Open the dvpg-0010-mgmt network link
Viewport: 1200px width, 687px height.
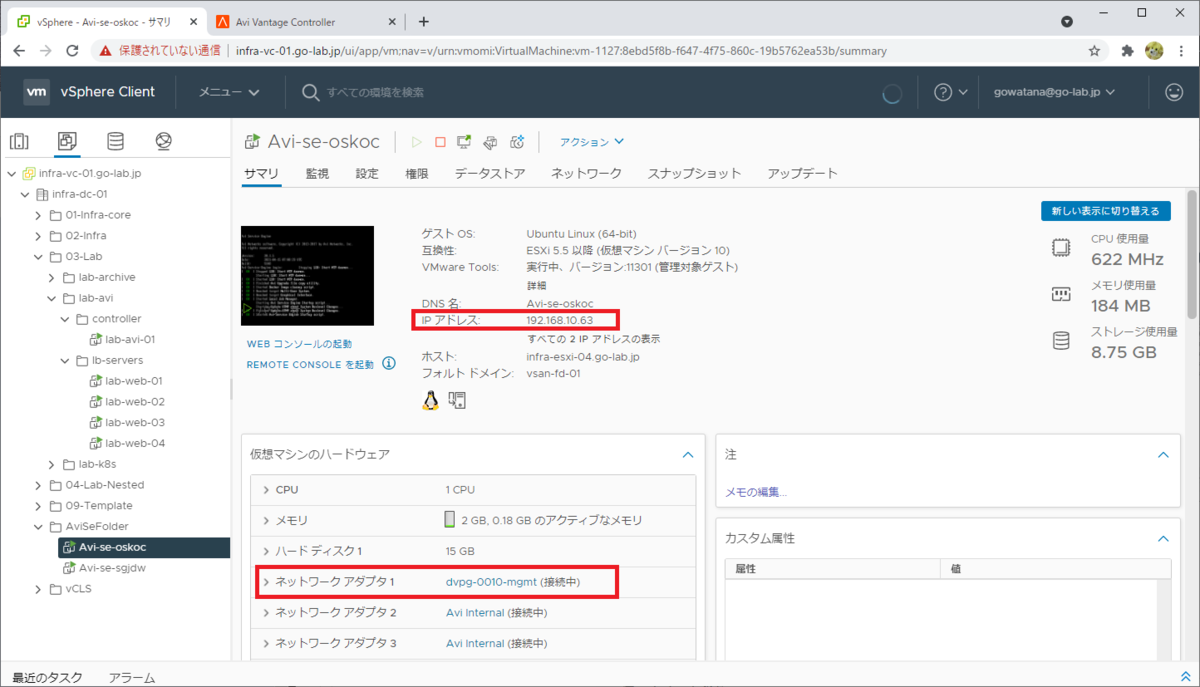[491, 582]
